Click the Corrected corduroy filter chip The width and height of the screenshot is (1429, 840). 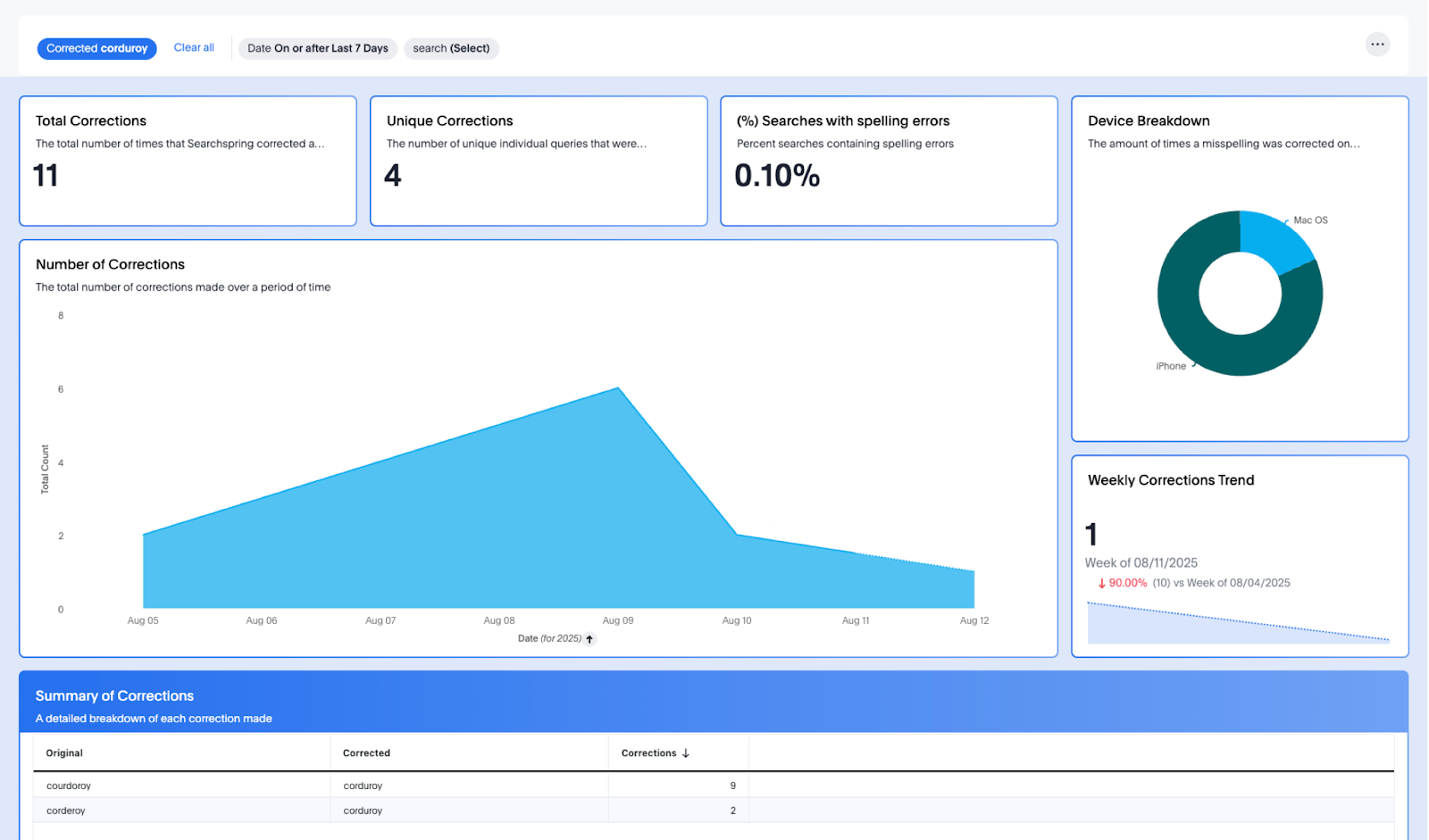[x=96, y=49]
